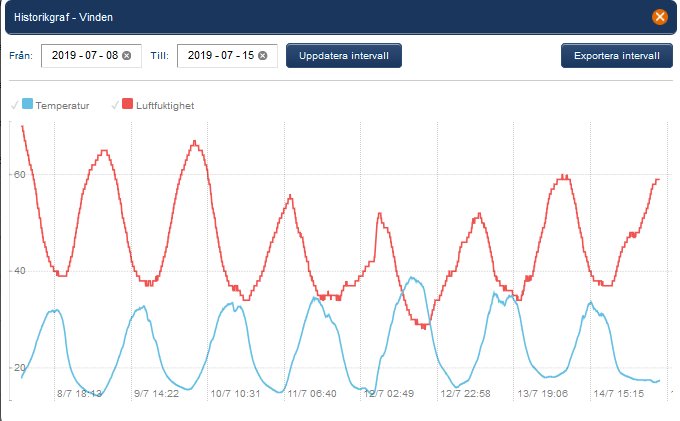Image resolution: width=680 pixels, height=421 pixels.
Task: Close the Historikgraf dialog with orange X
Action: tap(660, 17)
